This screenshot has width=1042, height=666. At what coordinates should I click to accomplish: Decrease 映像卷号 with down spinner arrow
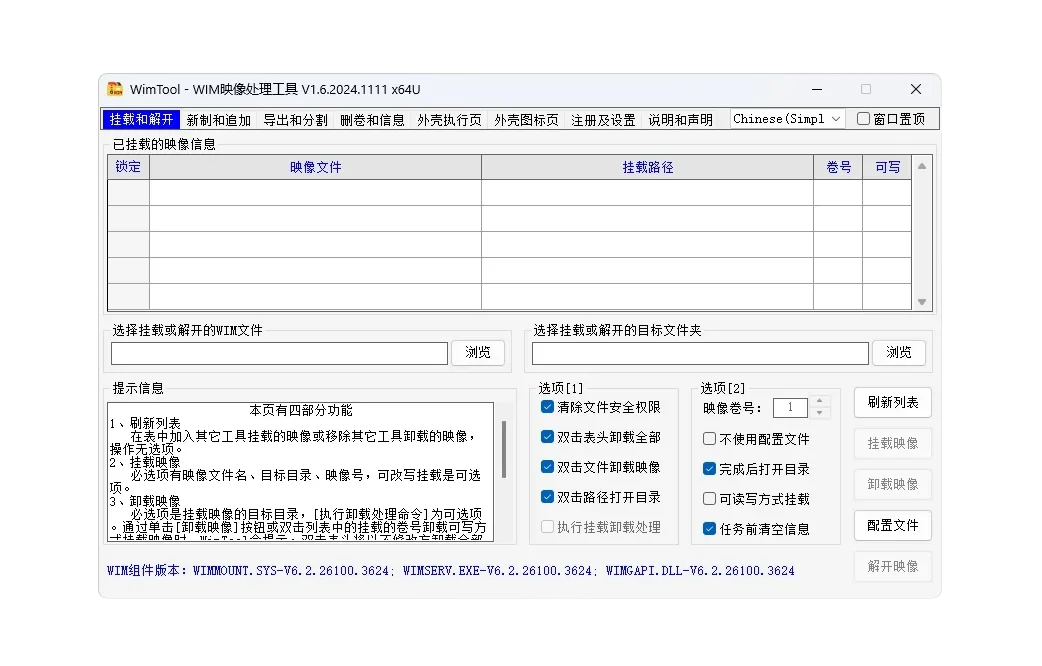point(819,413)
